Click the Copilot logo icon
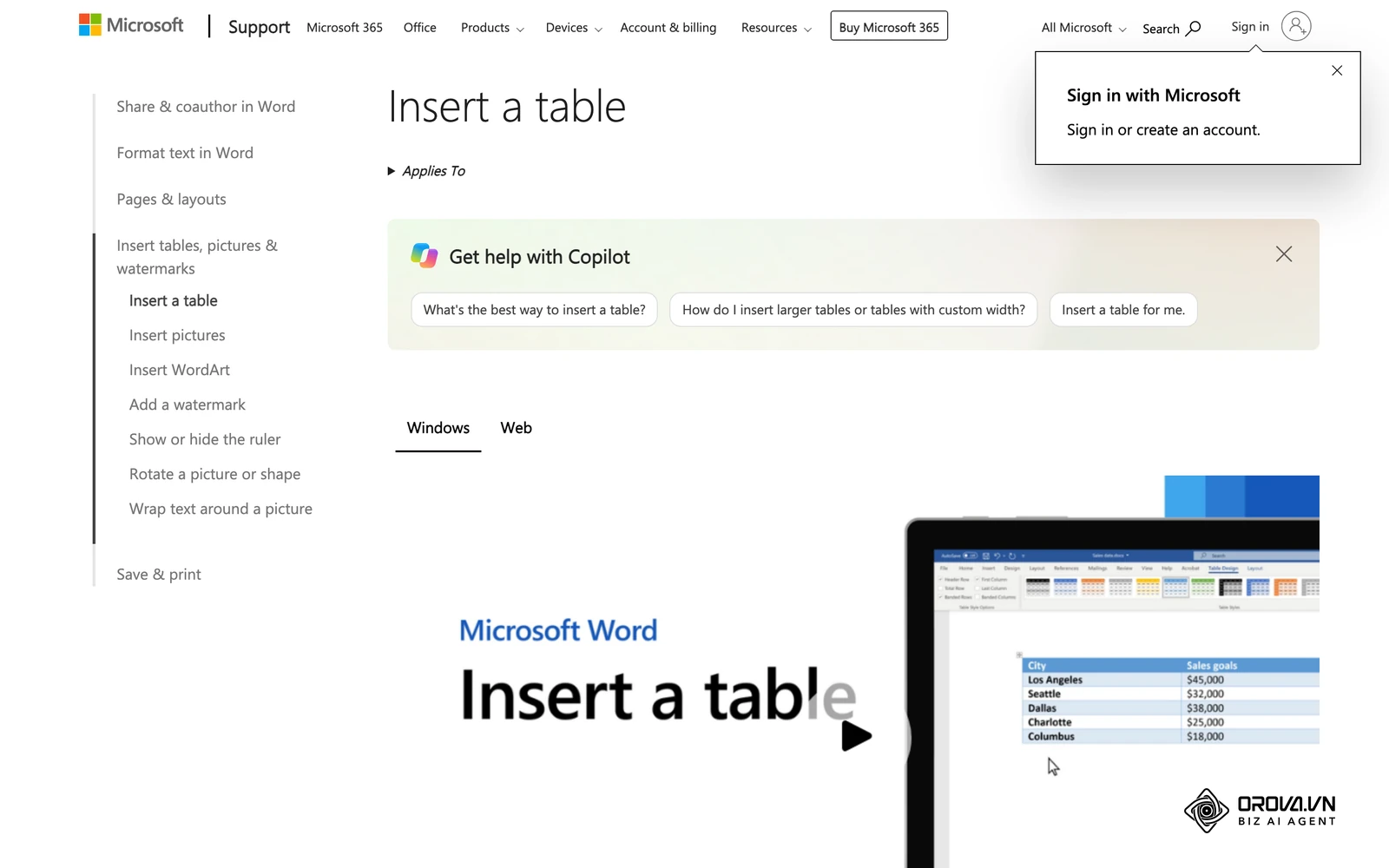Image resolution: width=1389 pixels, height=868 pixels. [425, 256]
